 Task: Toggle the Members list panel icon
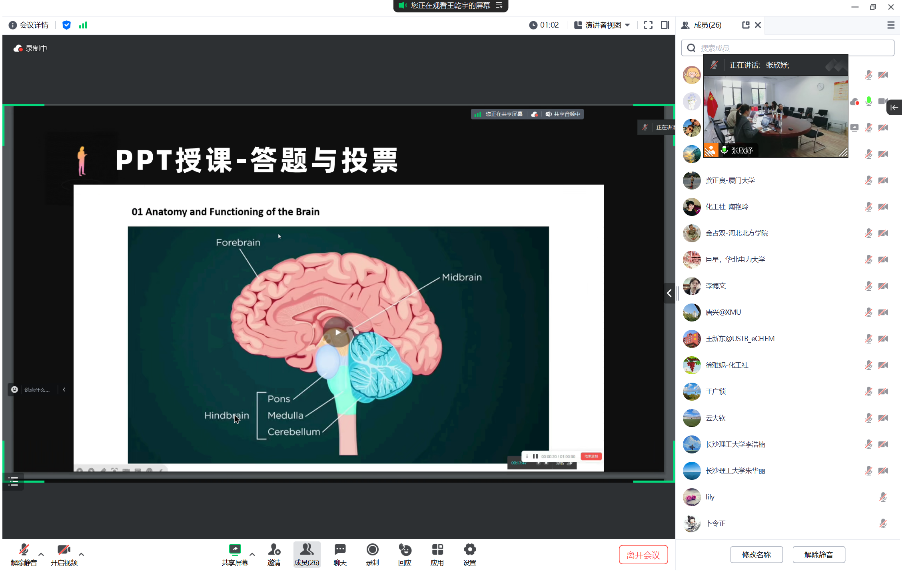(307, 551)
